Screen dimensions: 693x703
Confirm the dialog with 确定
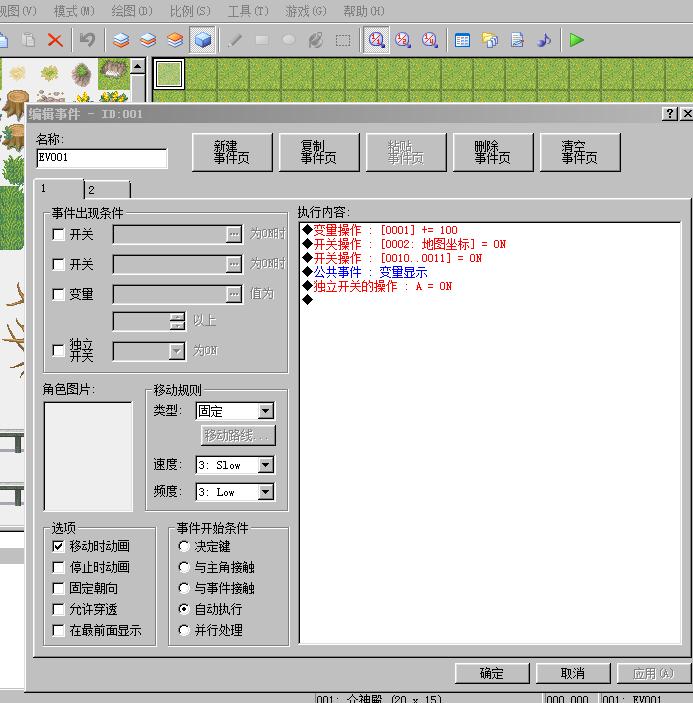492,673
